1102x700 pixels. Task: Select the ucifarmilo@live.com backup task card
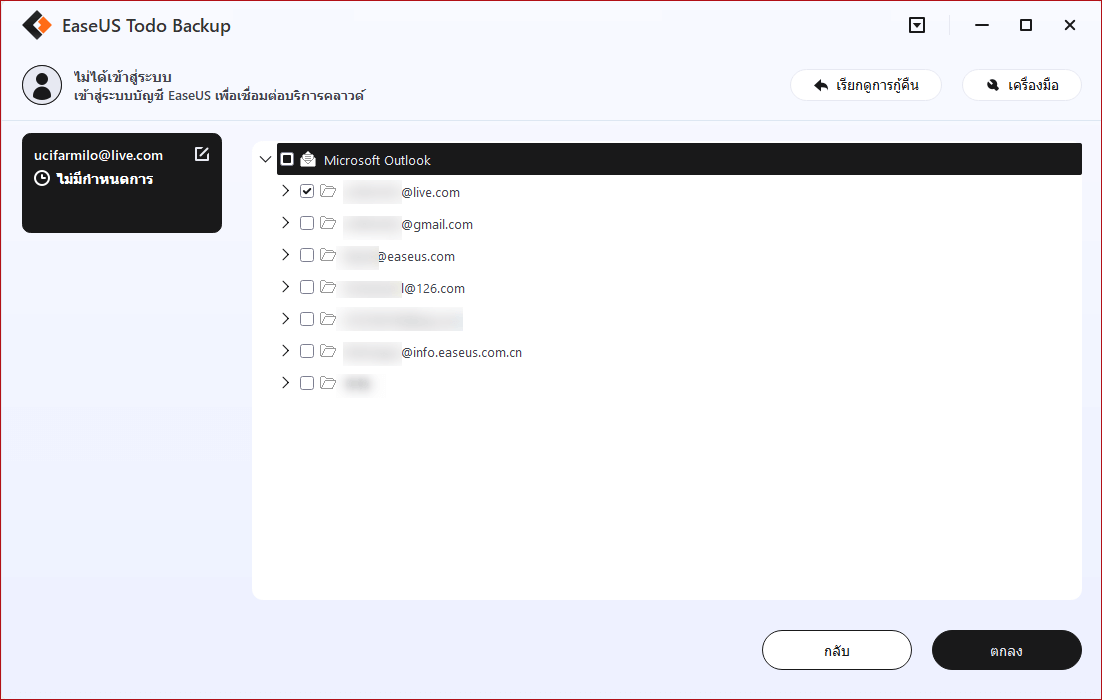122,183
